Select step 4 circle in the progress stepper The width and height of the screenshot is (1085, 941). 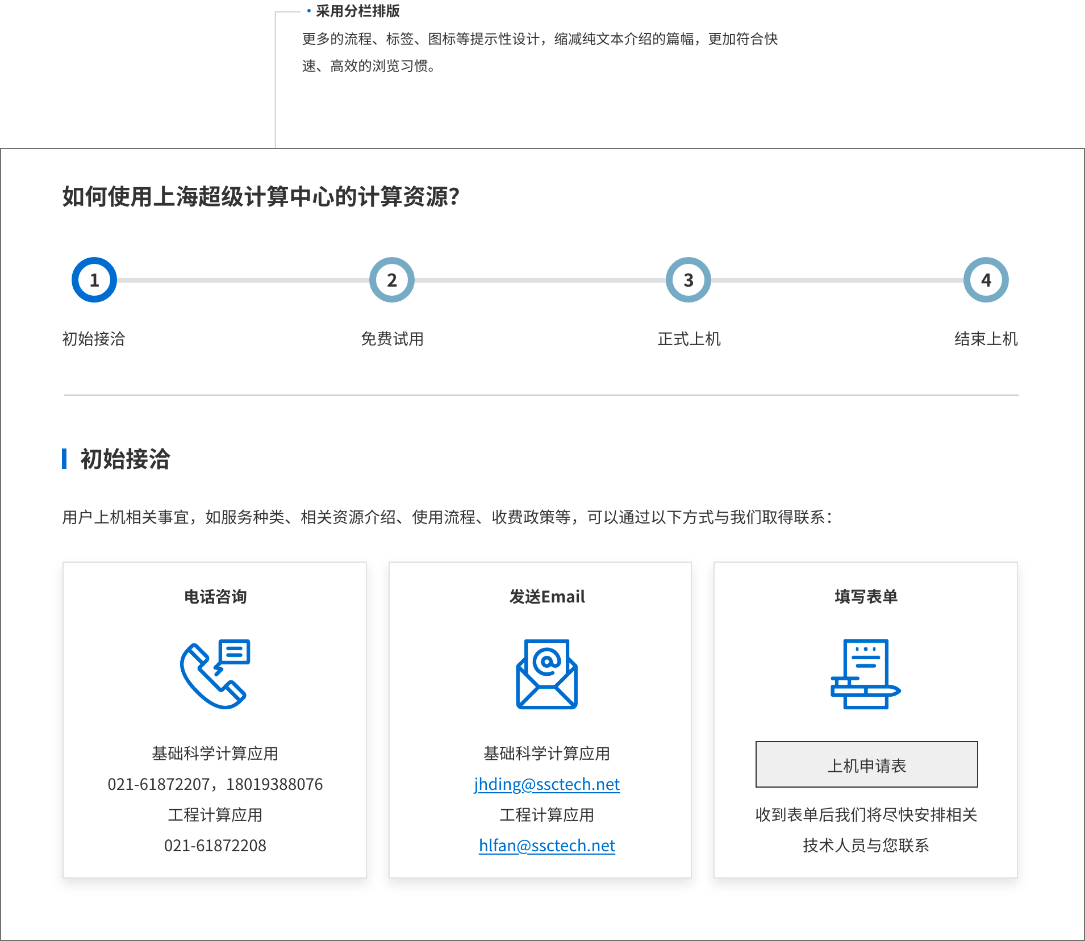pyautogui.click(x=986, y=280)
